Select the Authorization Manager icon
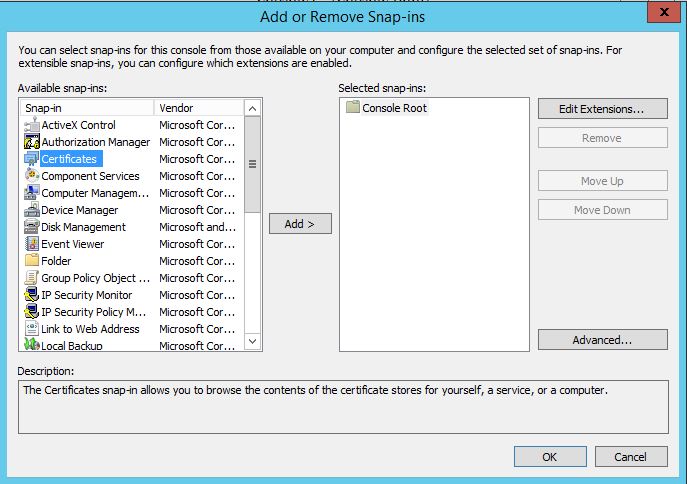 30,142
